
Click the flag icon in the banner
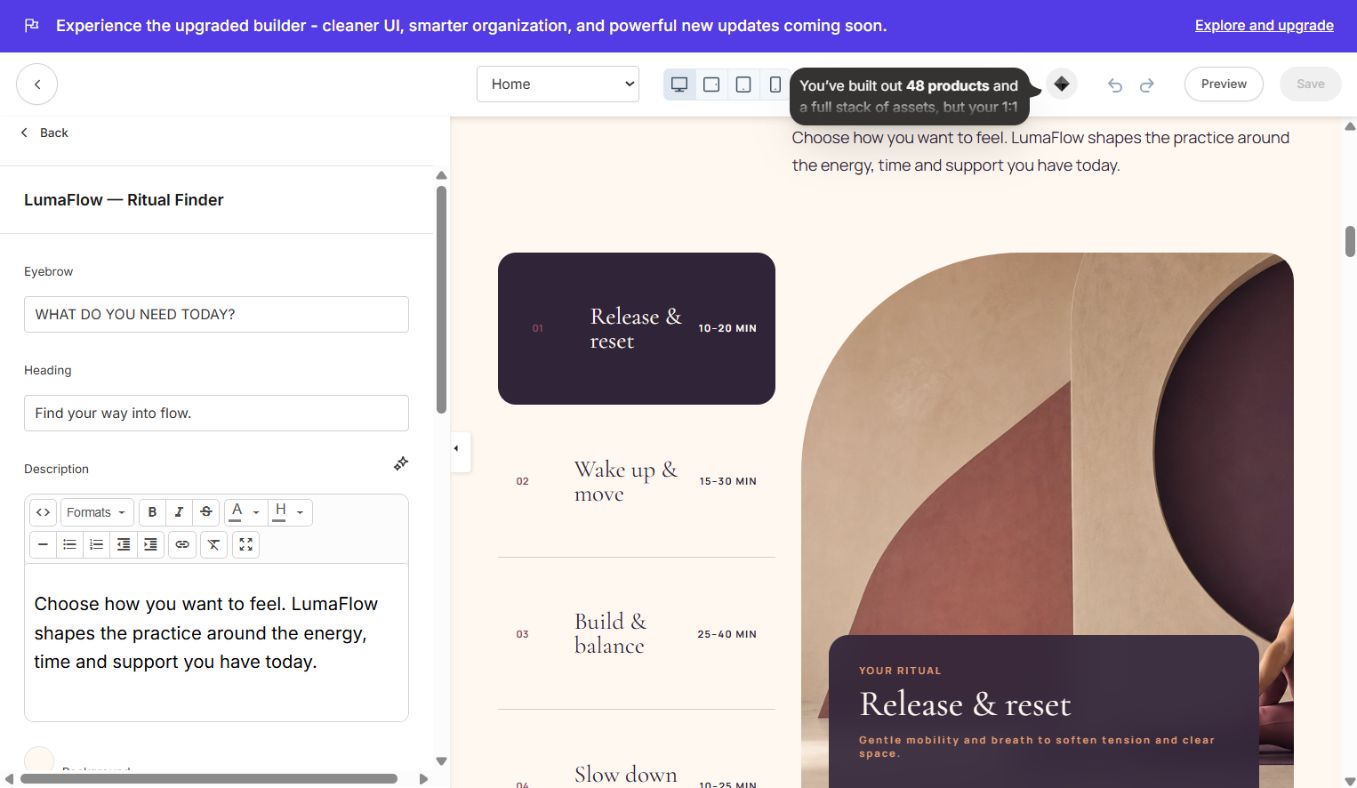coord(32,26)
